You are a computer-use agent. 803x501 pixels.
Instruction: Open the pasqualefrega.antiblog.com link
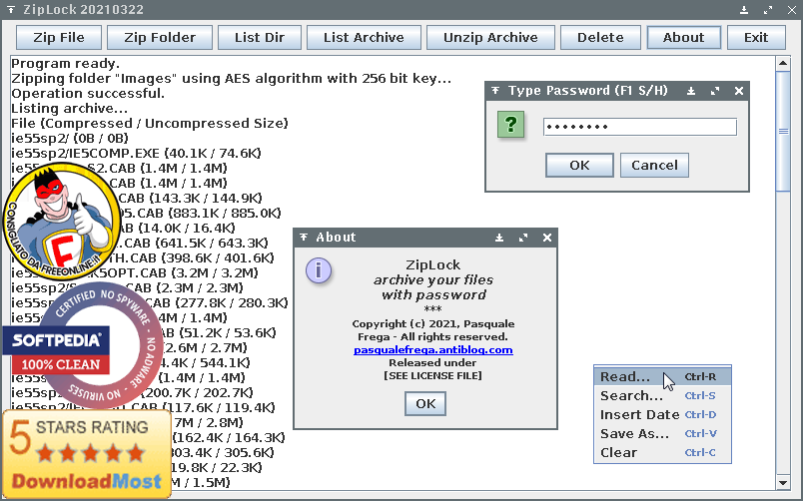point(433,350)
